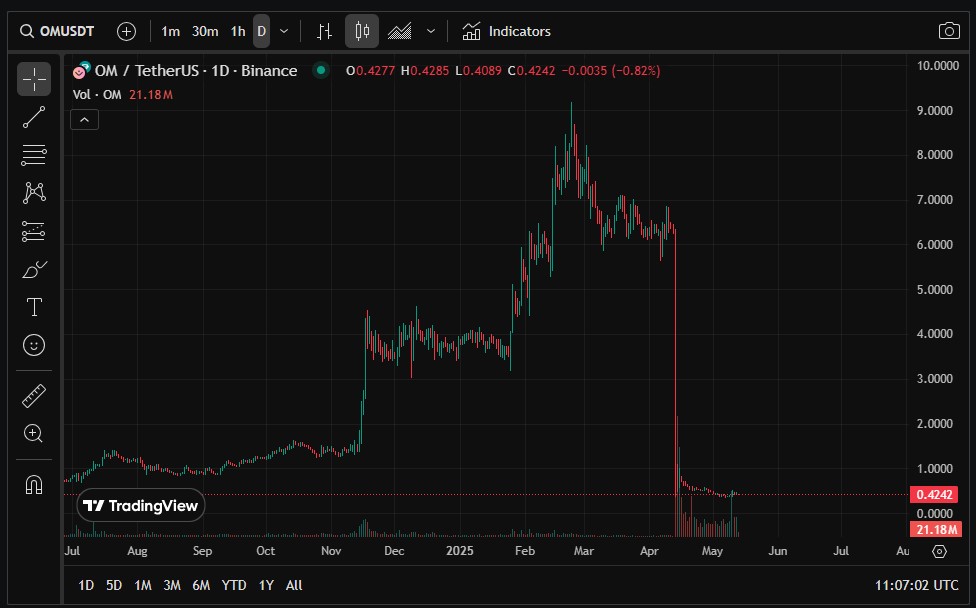Select the brush drawing tool
This screenshot has width=976, height=608.
(x=34, y=269)
